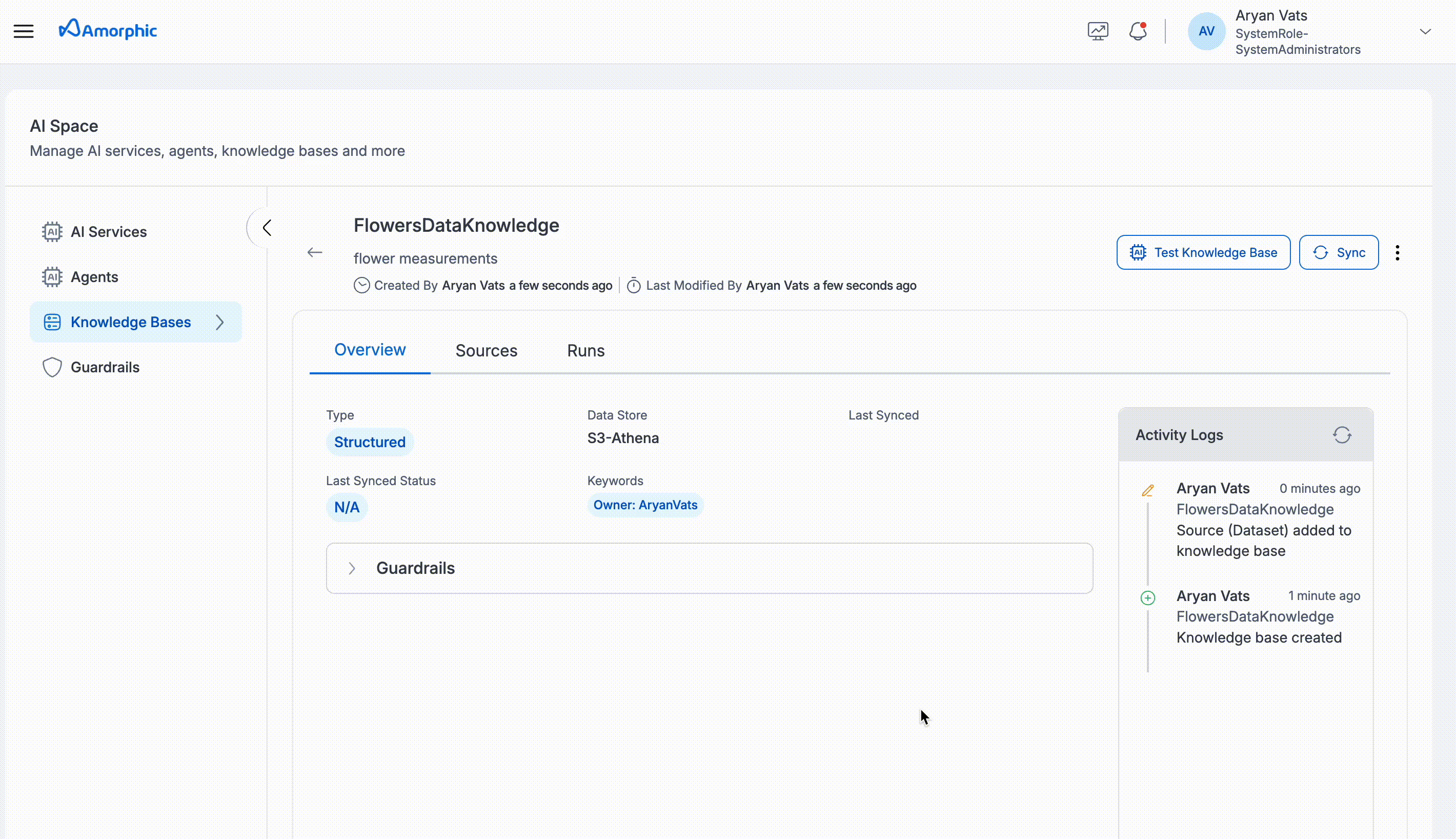Open the hamburger navigation menu
1456x839 pixels.
click(x=24, y=31)
